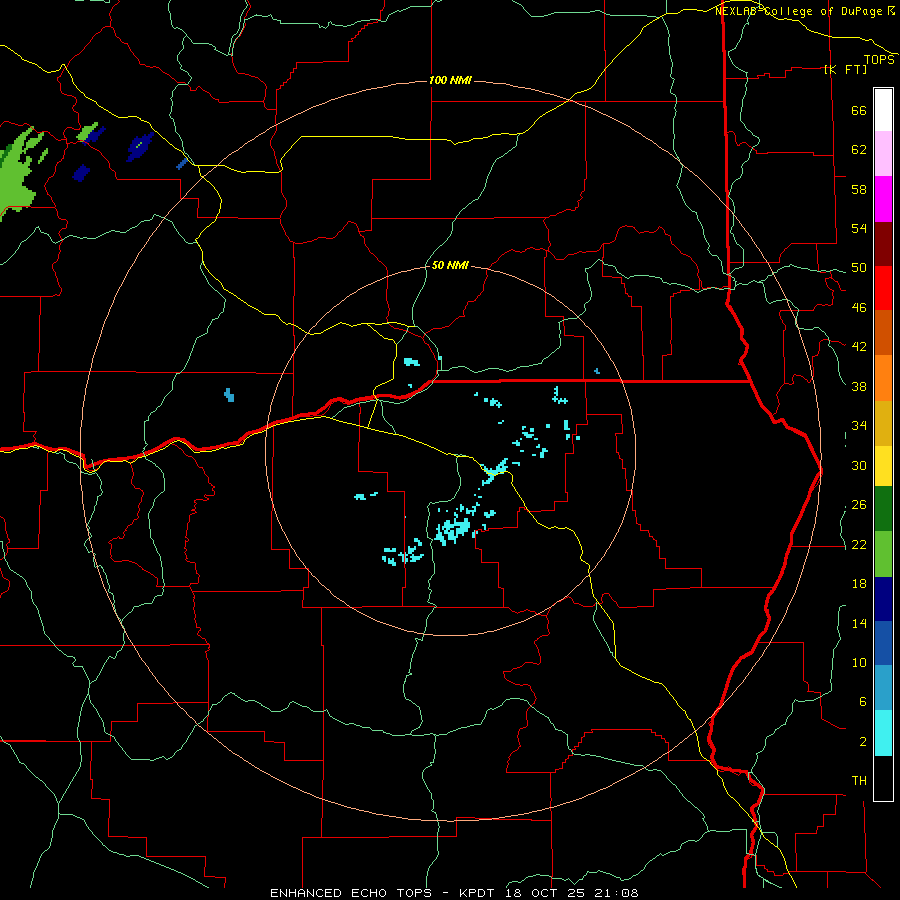Click the 2 legend value
900x900 pixels.
click(862, 742)
